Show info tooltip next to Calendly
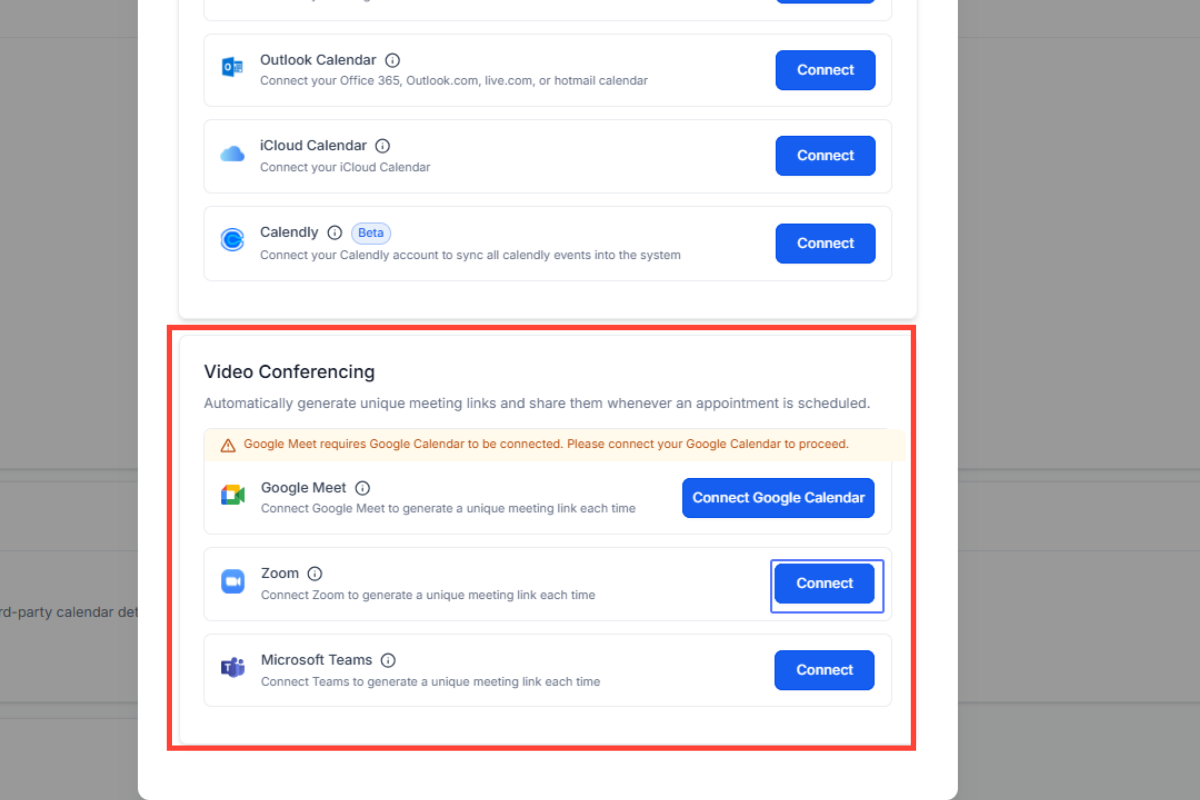The width and height of the screenshot is (1200, 800). [335, 233]
